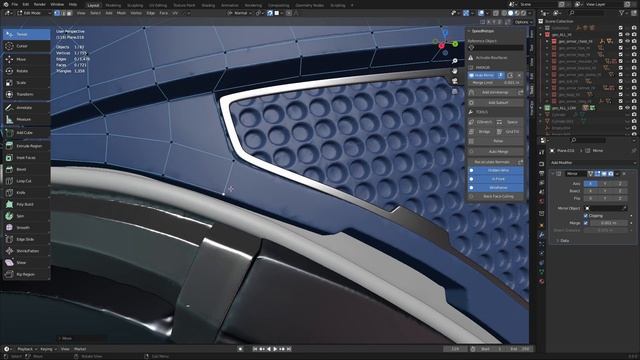Screen dimensions: 640x360
Task: Toggle the Merge checkbox in Mirror modifier
Action: (x=586, y=223)
